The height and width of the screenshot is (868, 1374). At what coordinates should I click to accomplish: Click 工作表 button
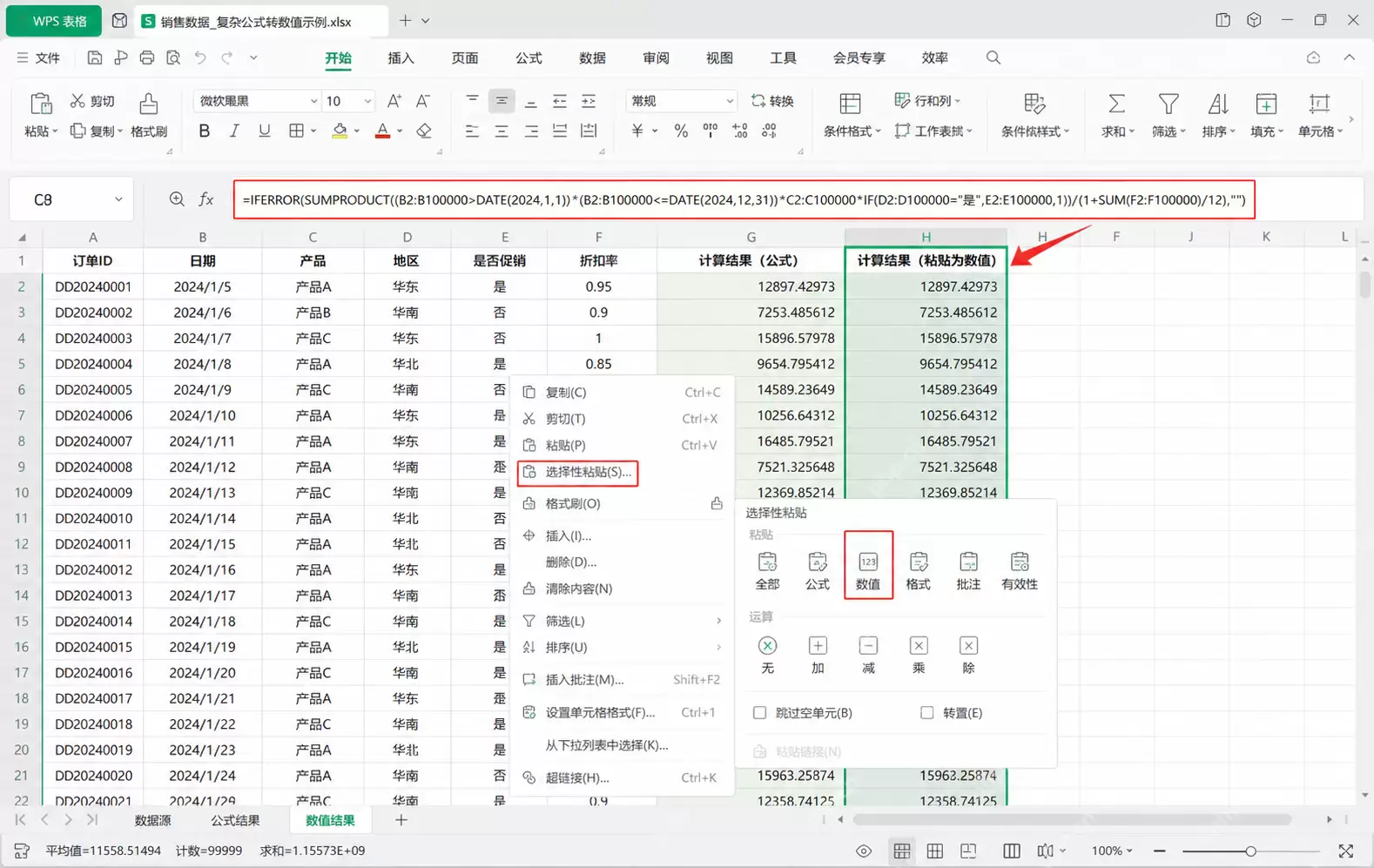[933, 131]
